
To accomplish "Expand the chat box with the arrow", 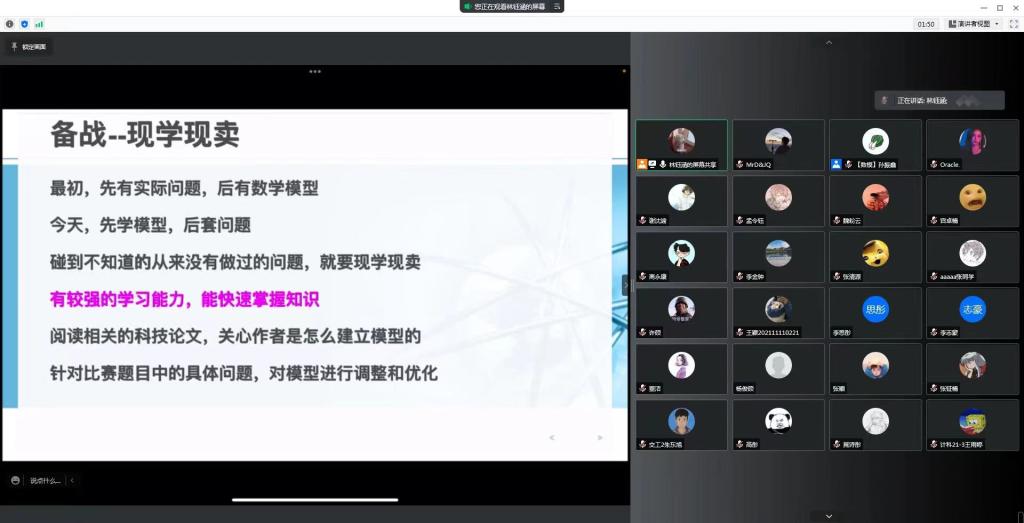I will coord(72,480).
